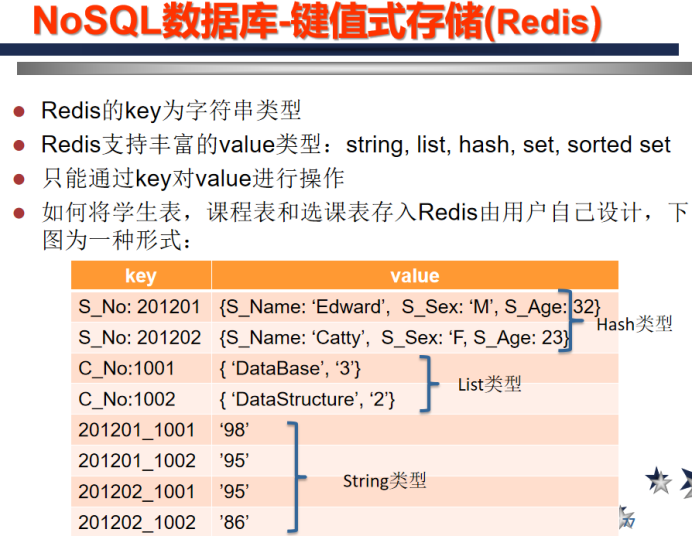Click the value '98'
Screen dimensions: 692x537
point(234,430)
